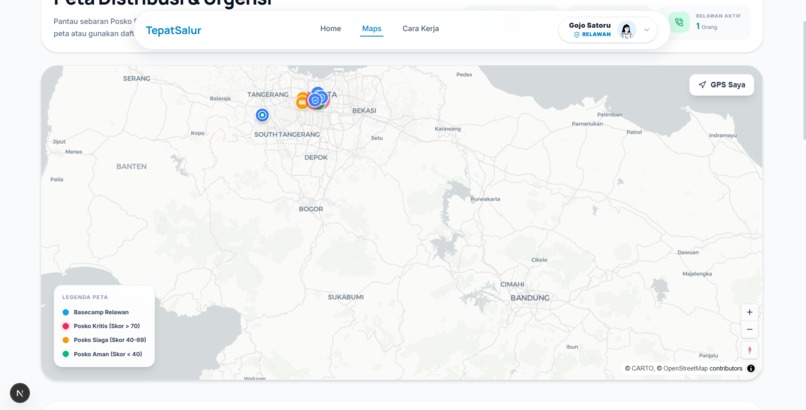This screenshot has height=410, width=806.
Task: Click the Relawan Aktif count text
Action: tap(707, 27)
